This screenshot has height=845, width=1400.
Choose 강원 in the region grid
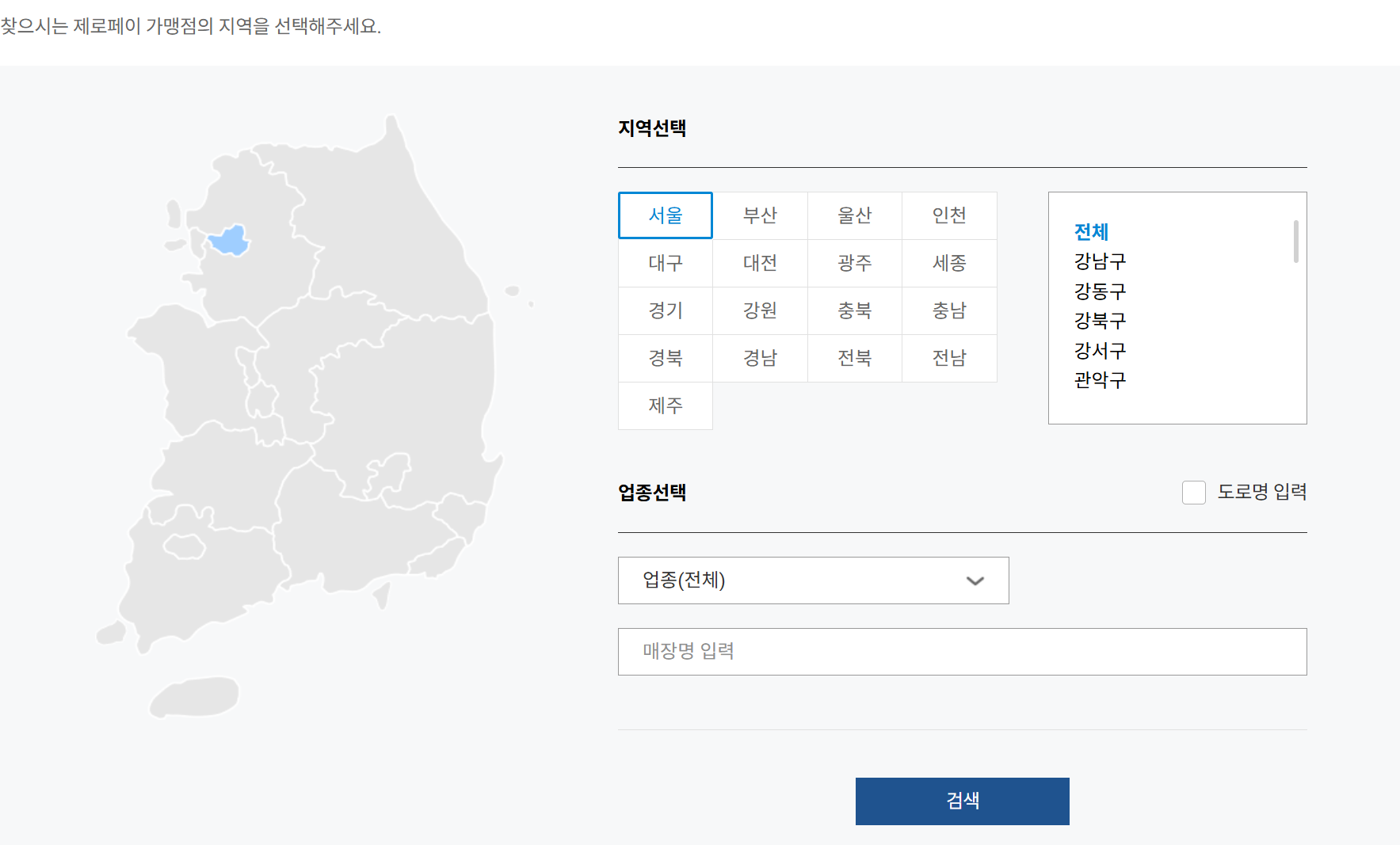(x=760, y=310)
